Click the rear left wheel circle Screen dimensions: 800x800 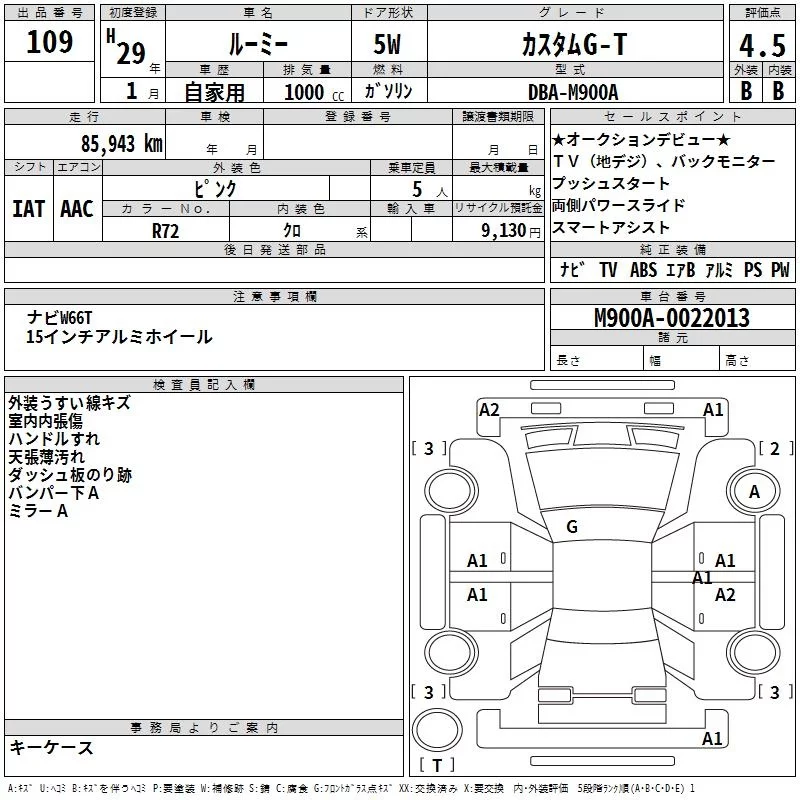tap(451, 652)
